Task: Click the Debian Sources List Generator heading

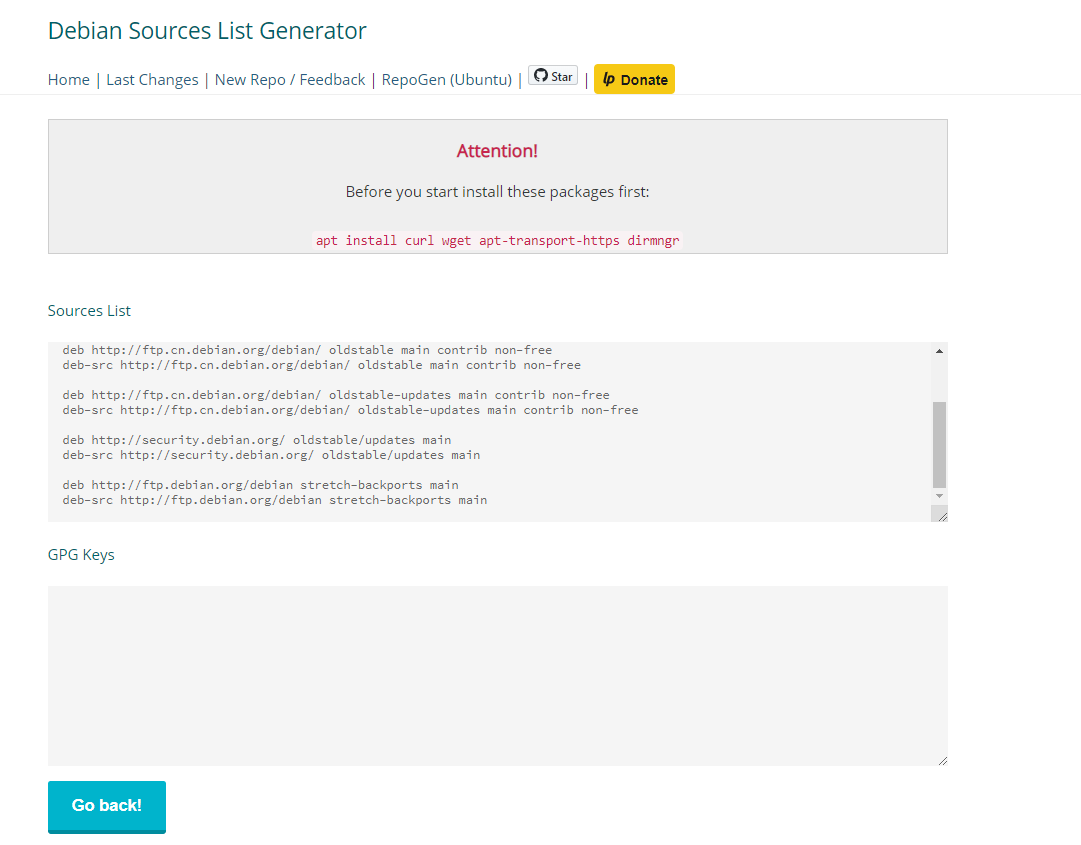Action: [207, 31]
